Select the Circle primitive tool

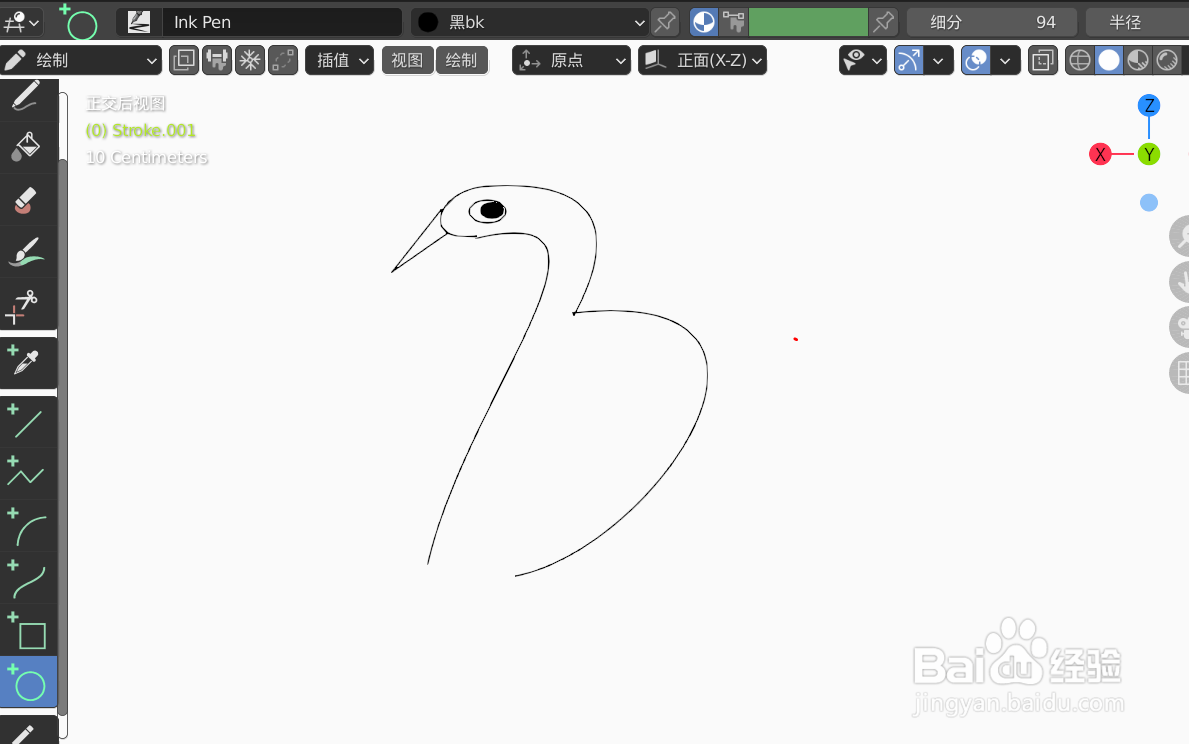point(28,682)
